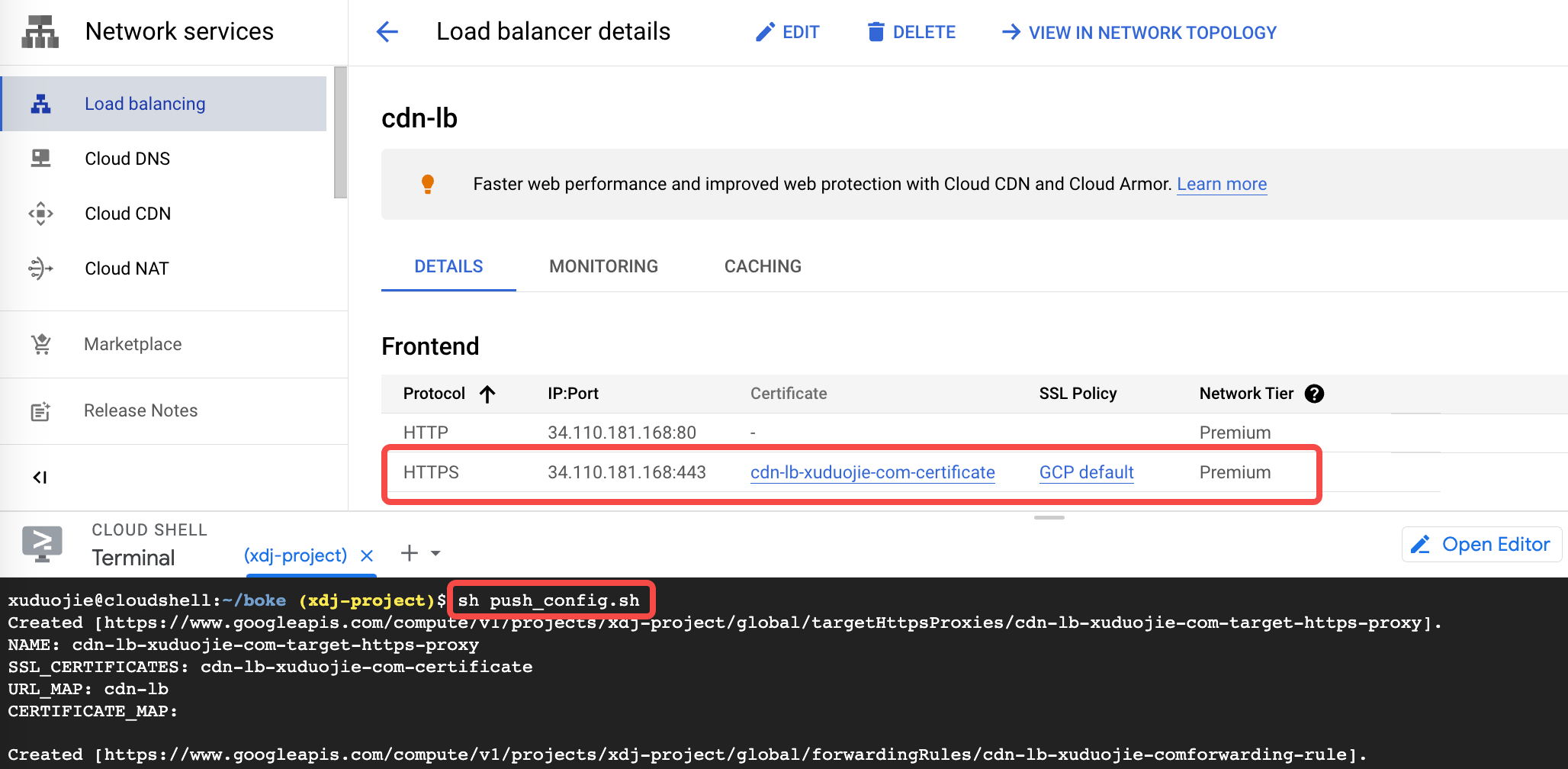Click the trash icon beside DELETE

(876, 32)
